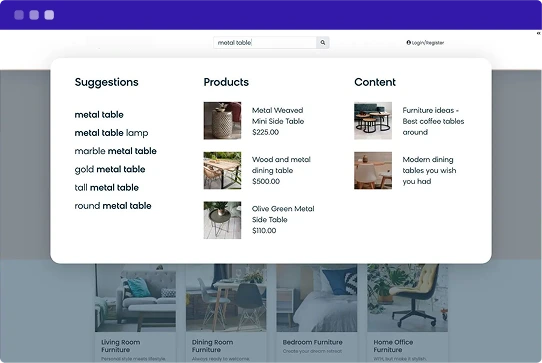This screenshot has width=542, height=363.
Task: Click the Login/Register user icon
Action: click(409, 43)
